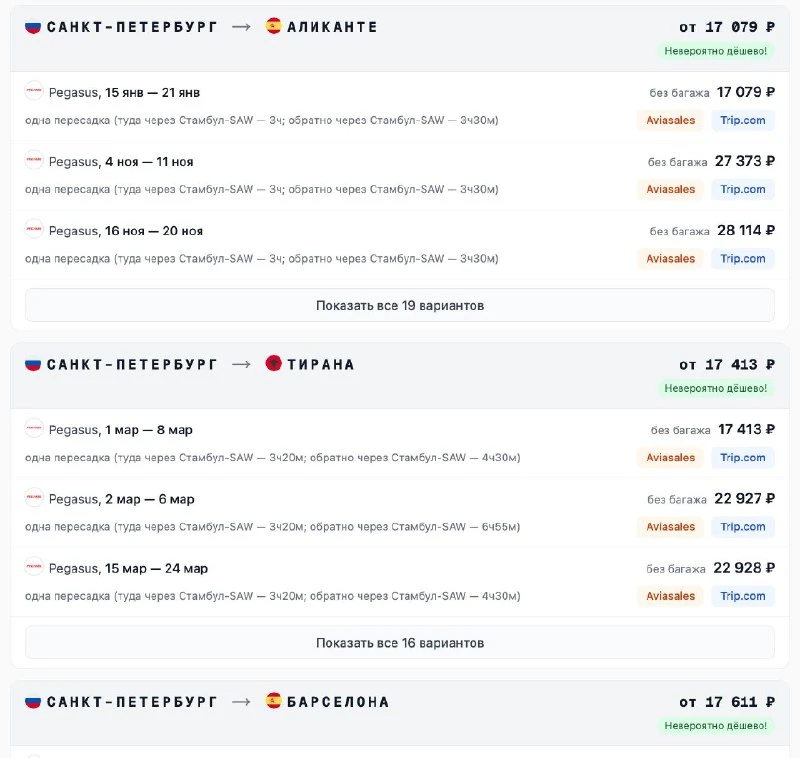Click the ТИРАНА destination title
This screenshot has height=758, width=800.
coord(321,365)
